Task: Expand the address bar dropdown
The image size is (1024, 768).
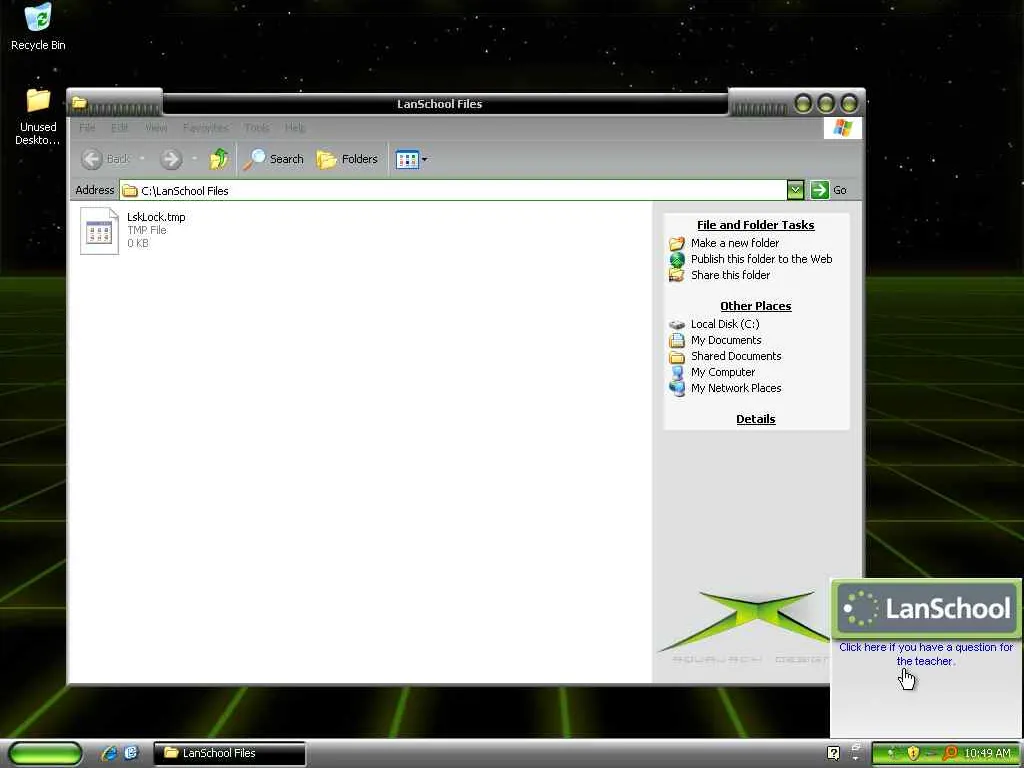Action: pos(795,190)
